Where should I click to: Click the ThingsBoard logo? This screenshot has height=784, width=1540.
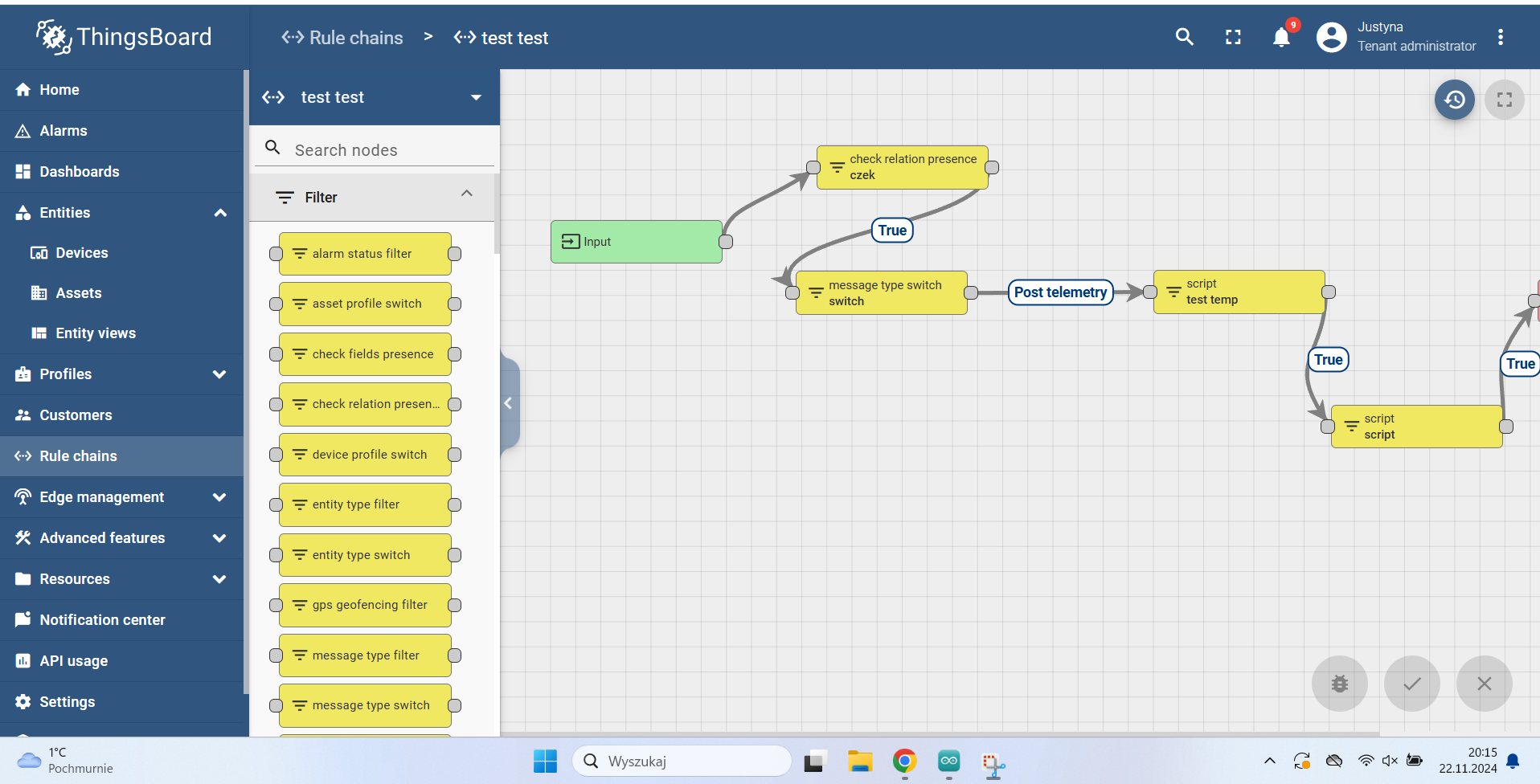[124, 37]
